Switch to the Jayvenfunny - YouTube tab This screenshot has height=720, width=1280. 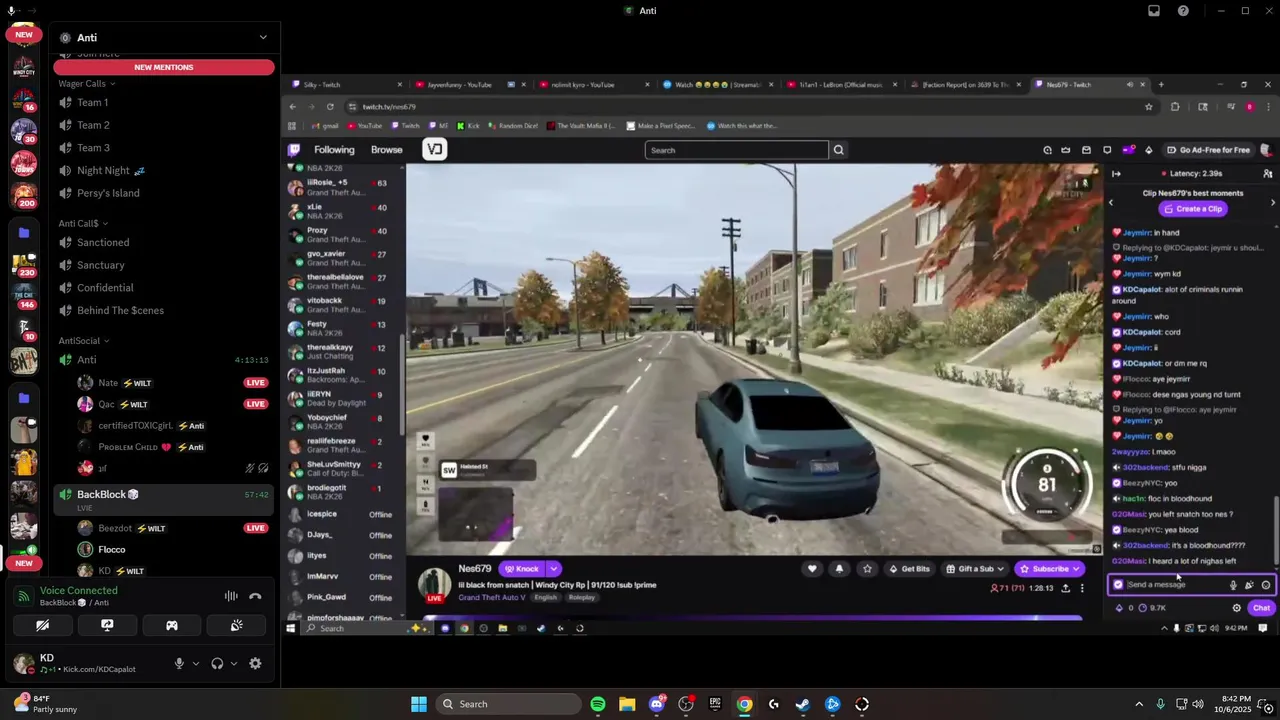(466, 84)
